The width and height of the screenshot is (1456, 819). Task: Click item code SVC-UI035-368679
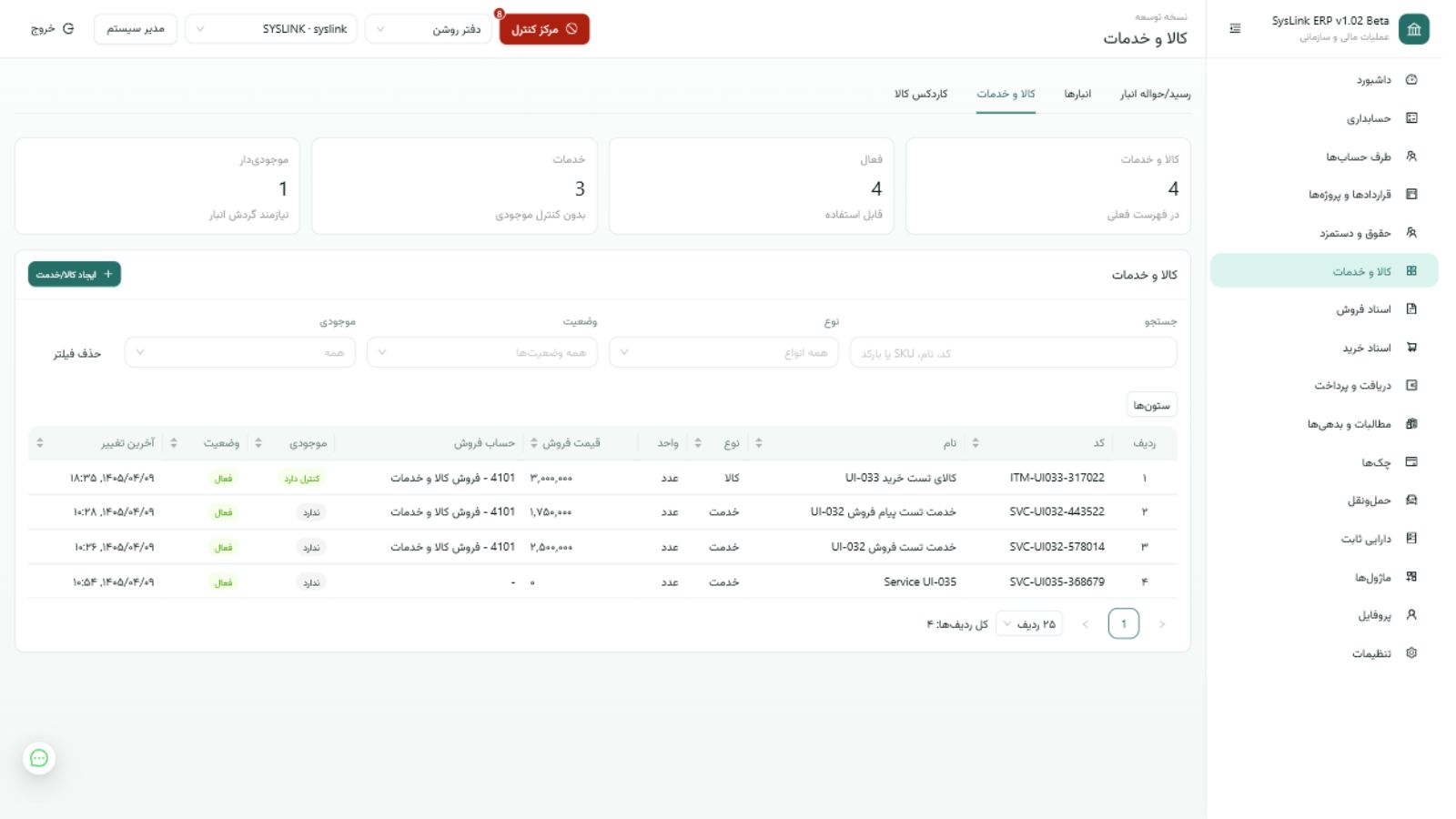click(x=1057, y=581)
